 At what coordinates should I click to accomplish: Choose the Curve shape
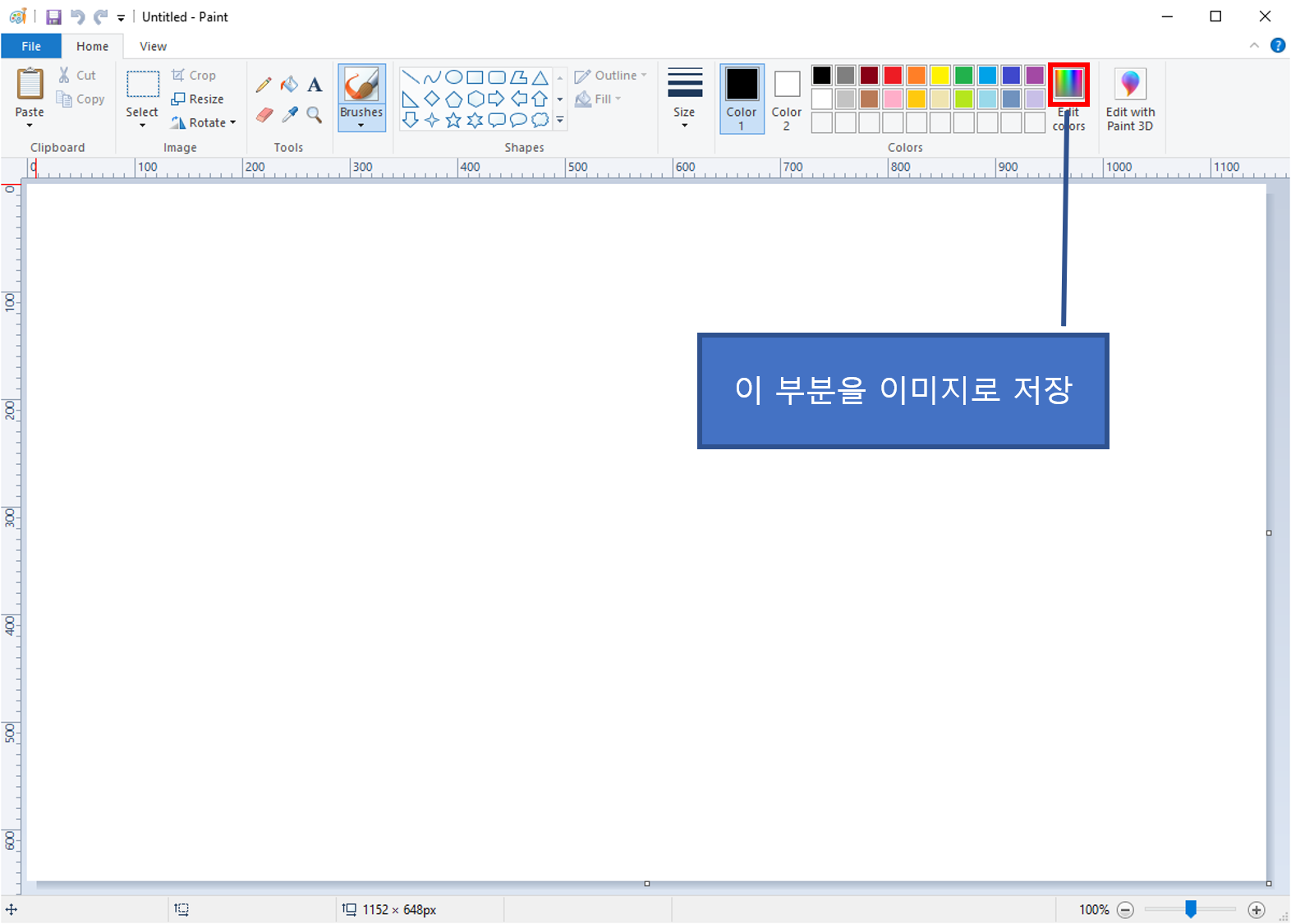pyautogui.click(x=432, y=78)
